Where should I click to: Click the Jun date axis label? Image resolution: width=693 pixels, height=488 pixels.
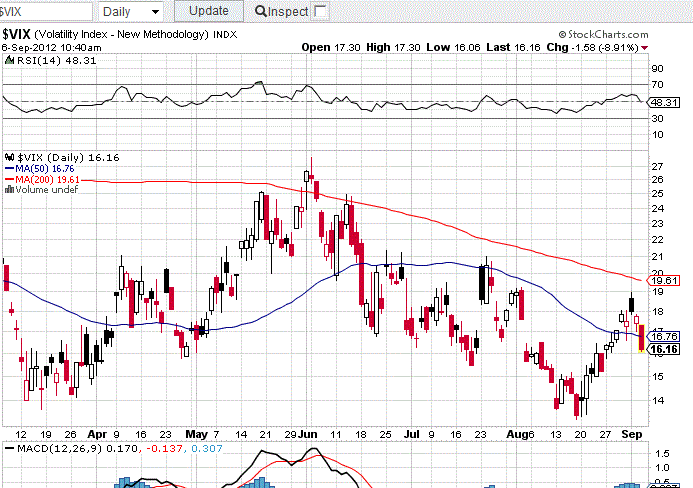[x=308, y=434]
